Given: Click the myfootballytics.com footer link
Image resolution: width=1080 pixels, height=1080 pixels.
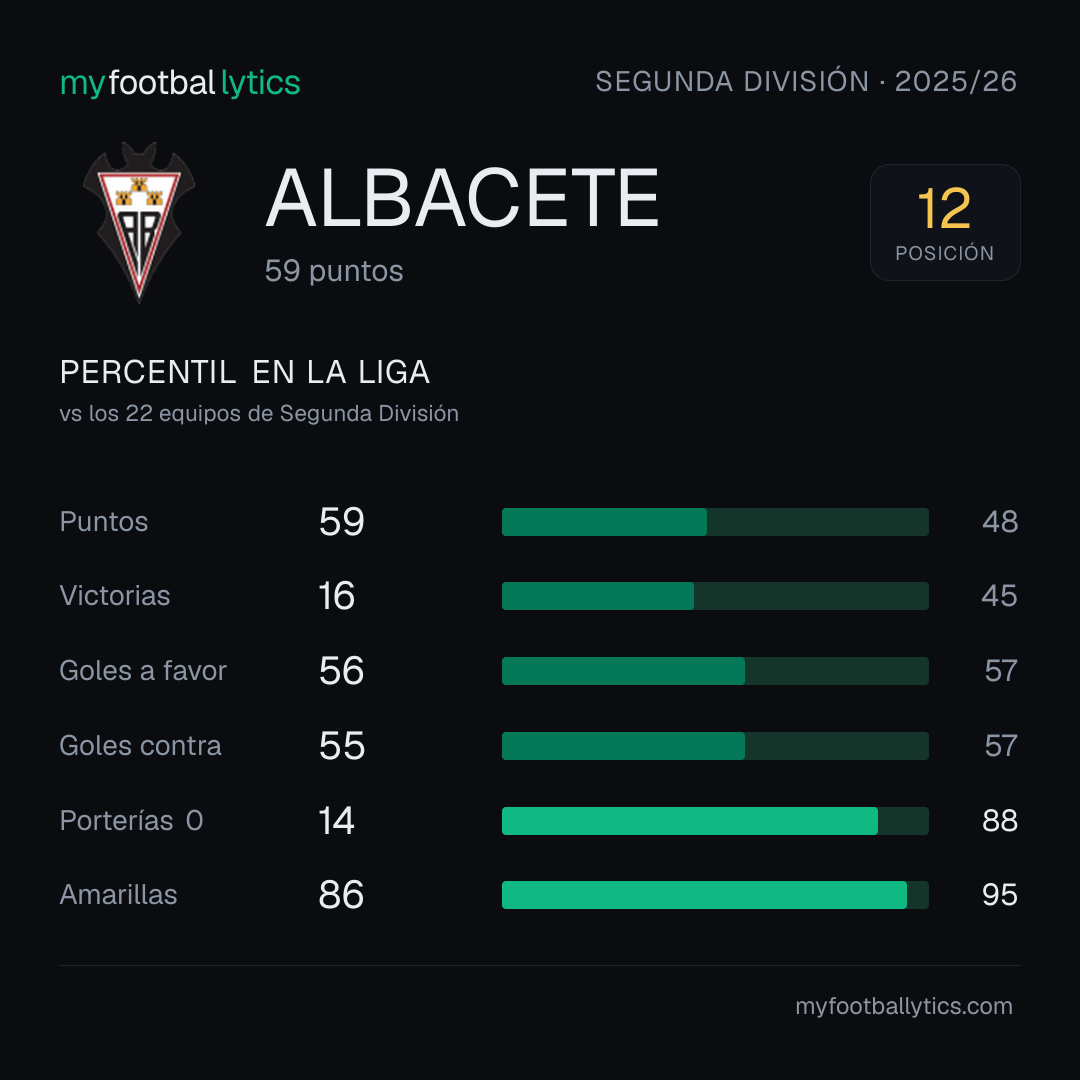Looking at the screenshot, I should click(904, 1006).
